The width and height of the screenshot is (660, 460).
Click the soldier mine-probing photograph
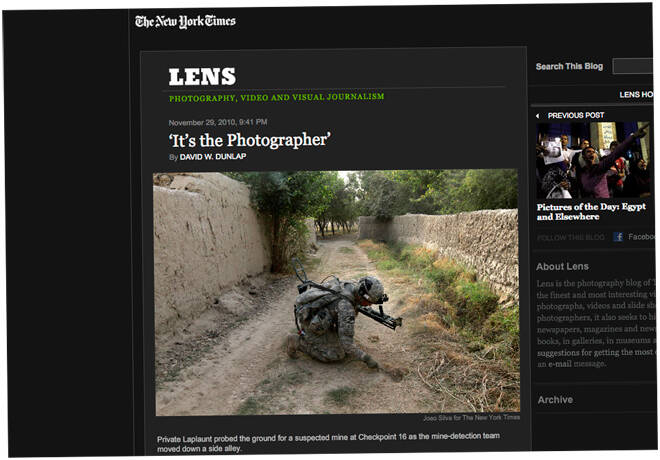click(337, 292)
